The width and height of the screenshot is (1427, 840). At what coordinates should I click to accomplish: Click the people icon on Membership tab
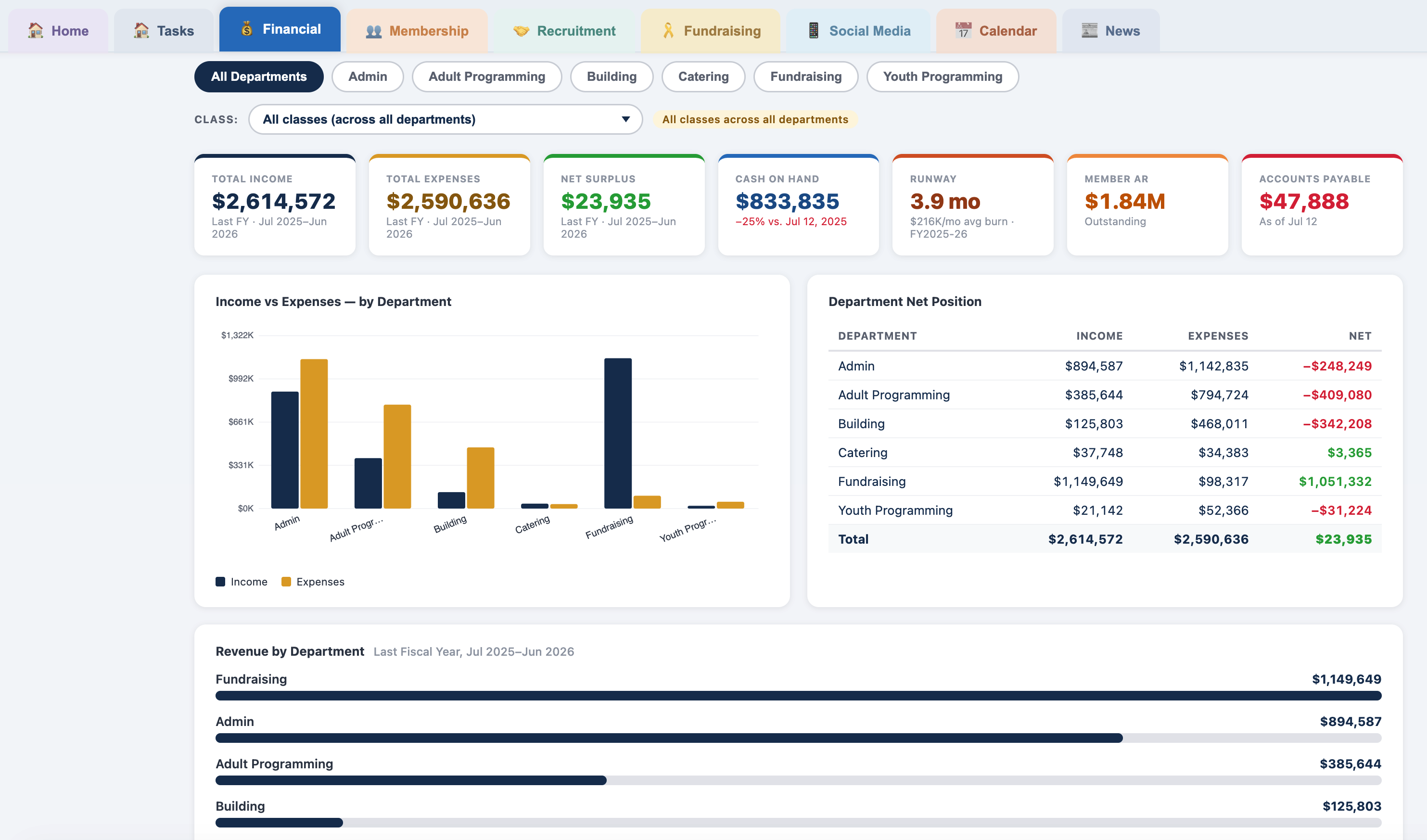pos(374,31)
